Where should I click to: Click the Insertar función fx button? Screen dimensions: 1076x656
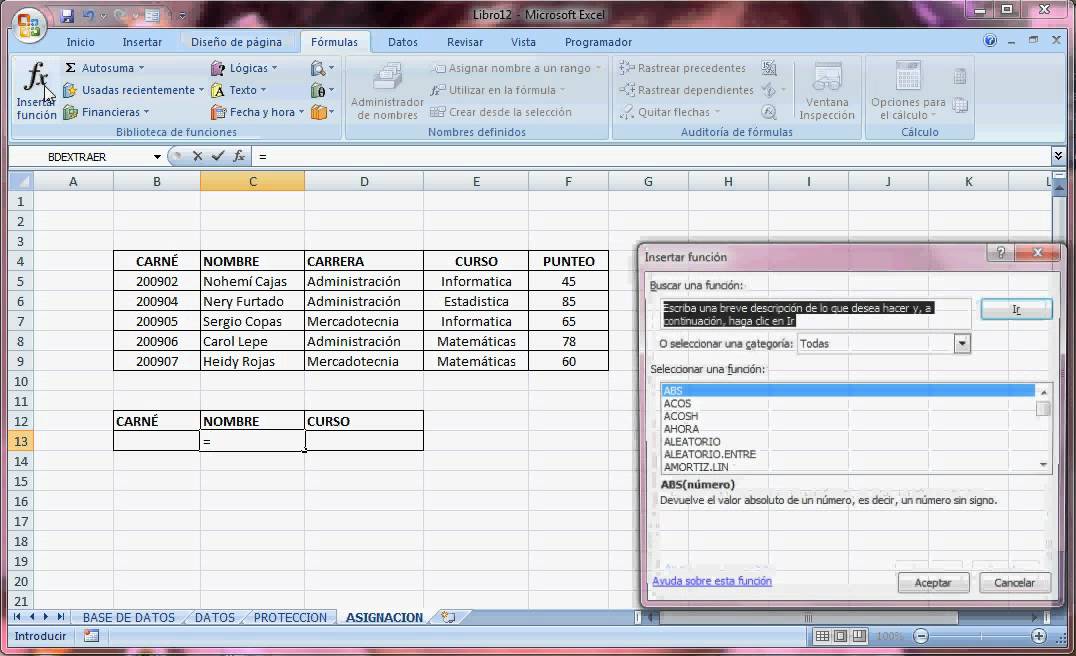click(36, 91)
